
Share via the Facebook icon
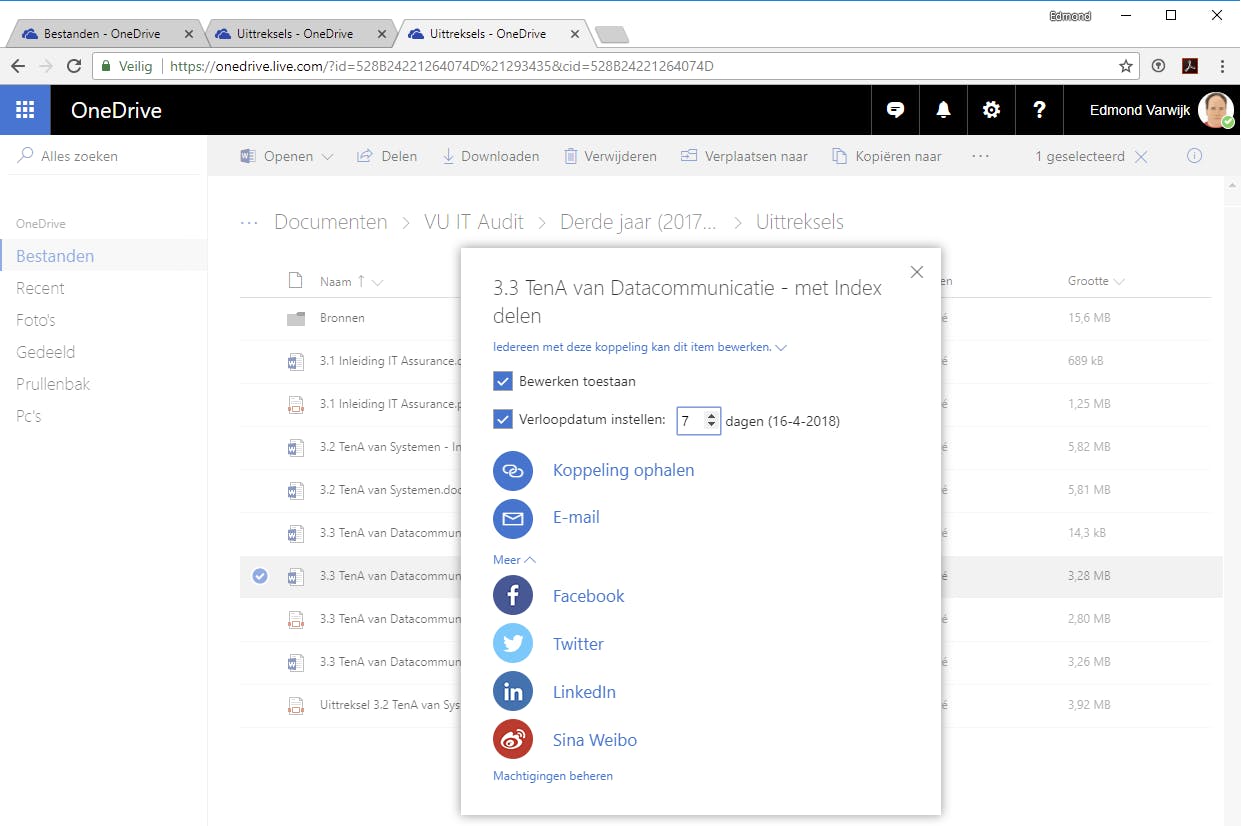pyautogui.click(x=513, y=596)
